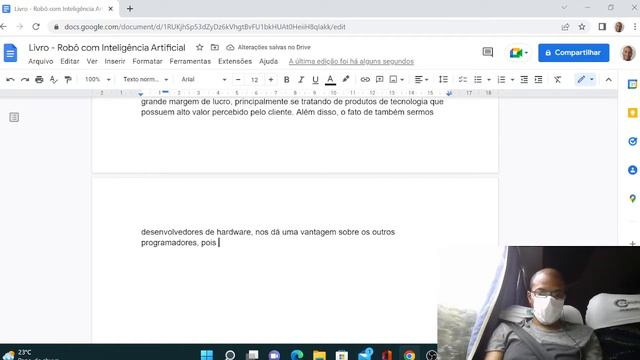Open the Ver menu
The image size is (640, 360).
[x=92, y=61]
